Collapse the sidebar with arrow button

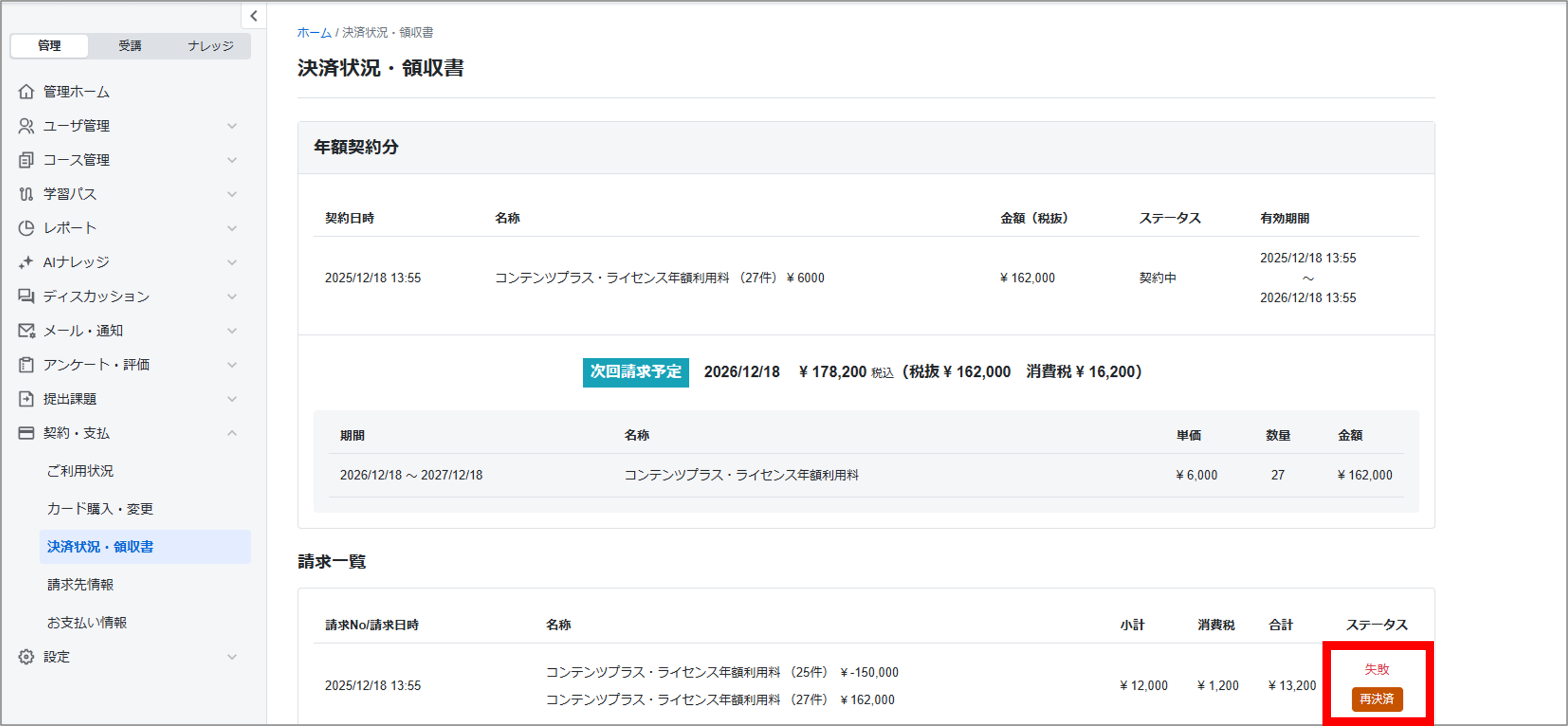[254, 16]
